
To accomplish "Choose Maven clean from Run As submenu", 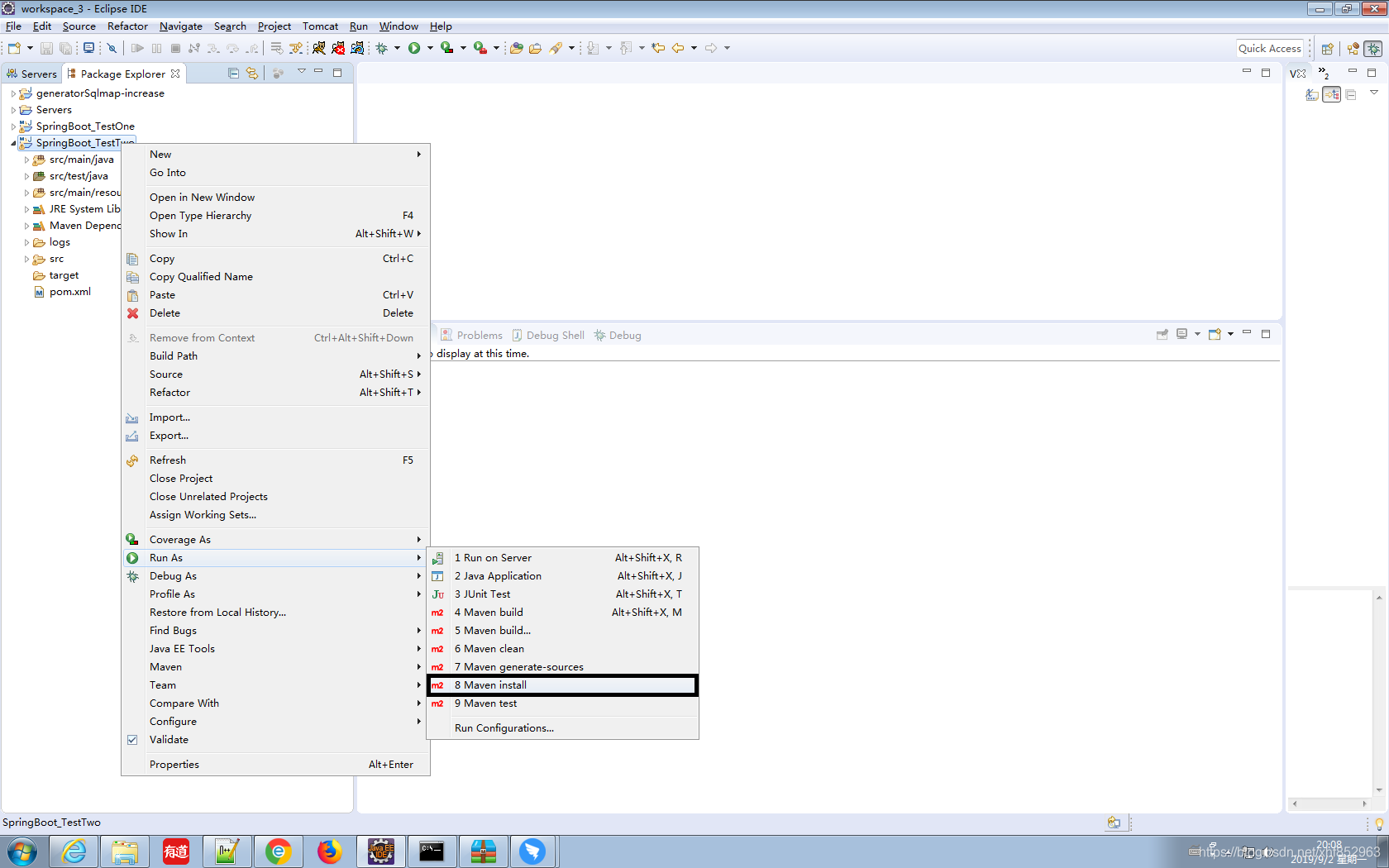I will coord(563,649).
